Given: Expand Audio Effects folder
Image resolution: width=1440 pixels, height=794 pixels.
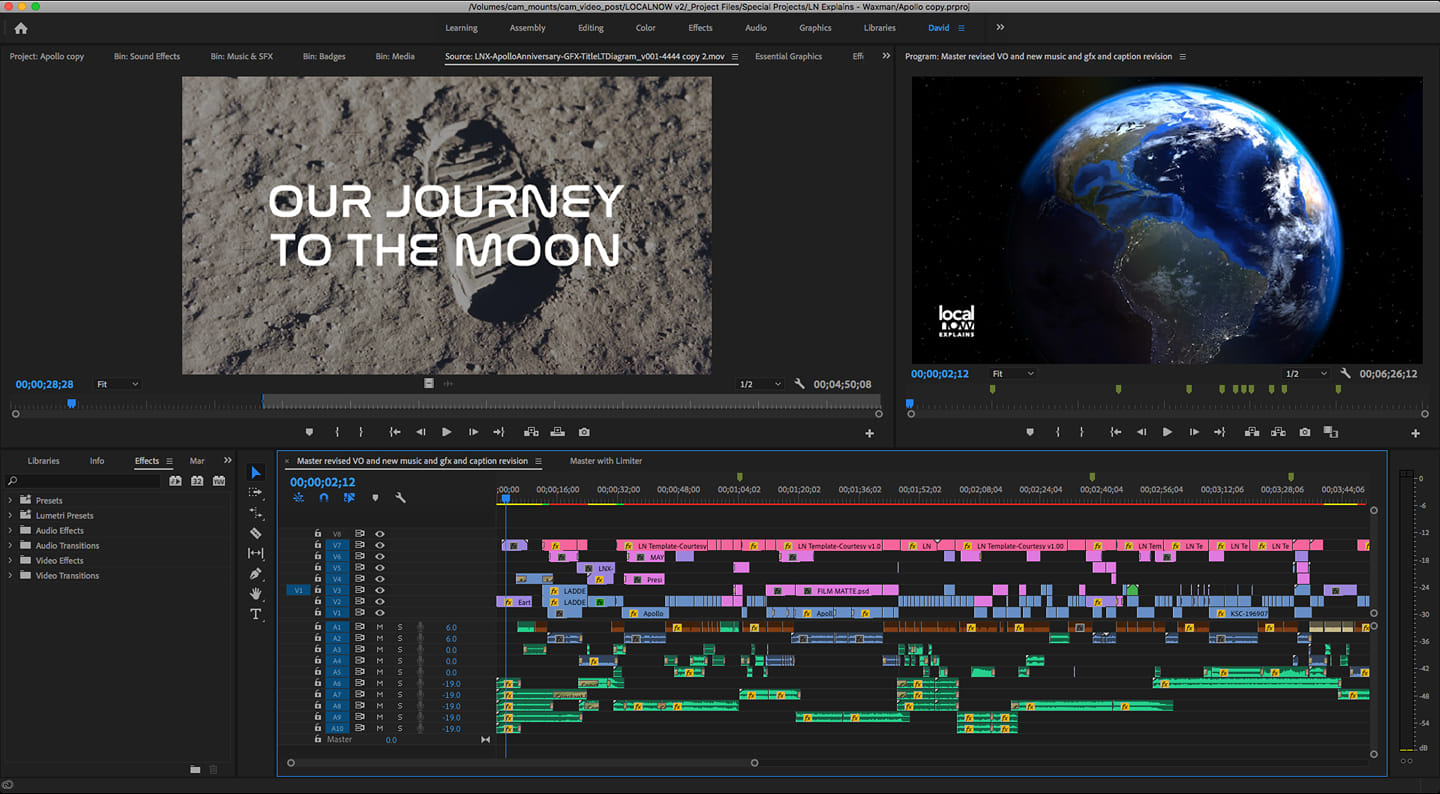Looking at the screenshot, I should (11, 530).
